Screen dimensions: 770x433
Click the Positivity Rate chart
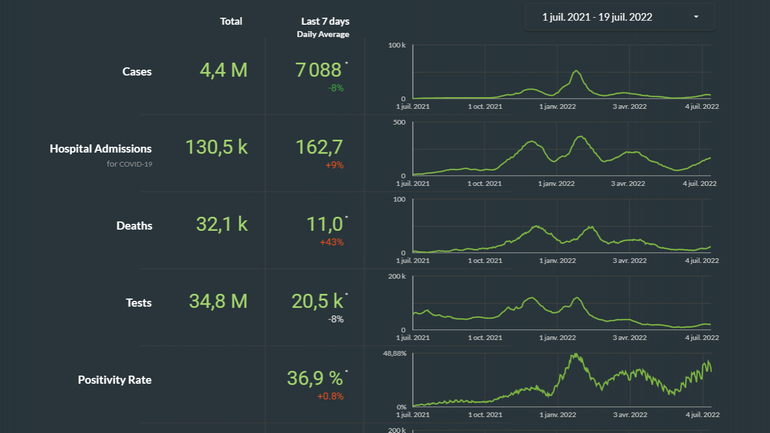click(x=560, y=381)
